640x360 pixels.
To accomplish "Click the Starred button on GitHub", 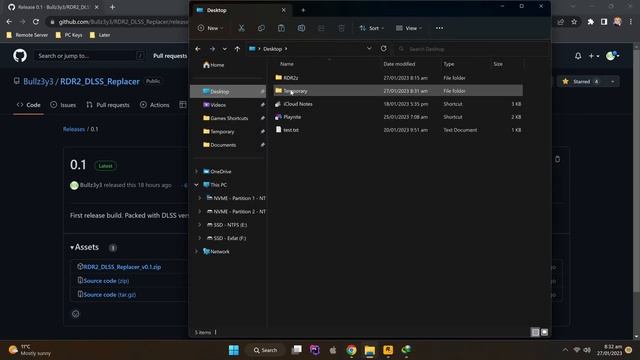I will pos(582,82).
